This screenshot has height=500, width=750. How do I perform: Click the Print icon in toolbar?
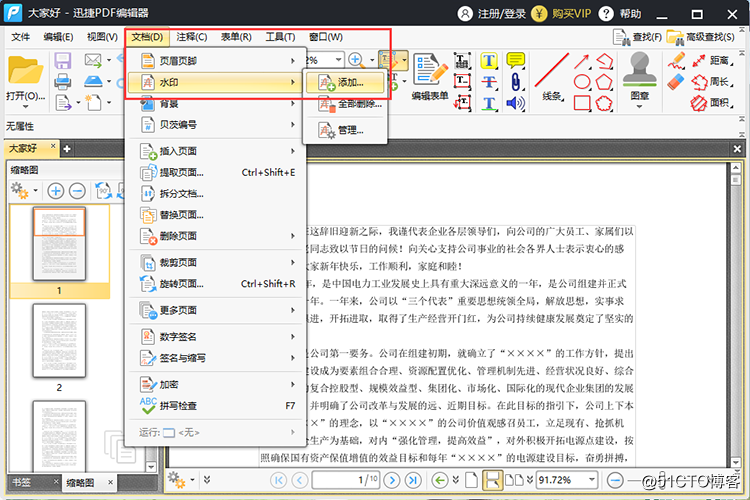pos(63,81)
